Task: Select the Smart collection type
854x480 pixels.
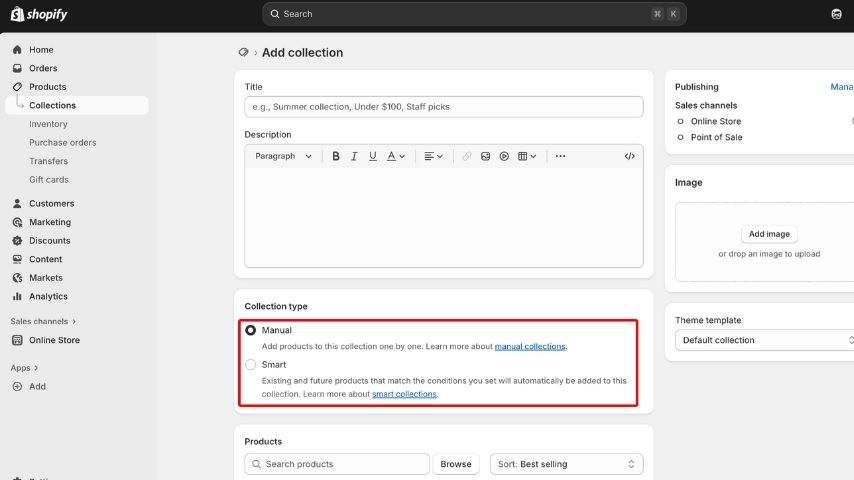Action: [x=251, y=364]
